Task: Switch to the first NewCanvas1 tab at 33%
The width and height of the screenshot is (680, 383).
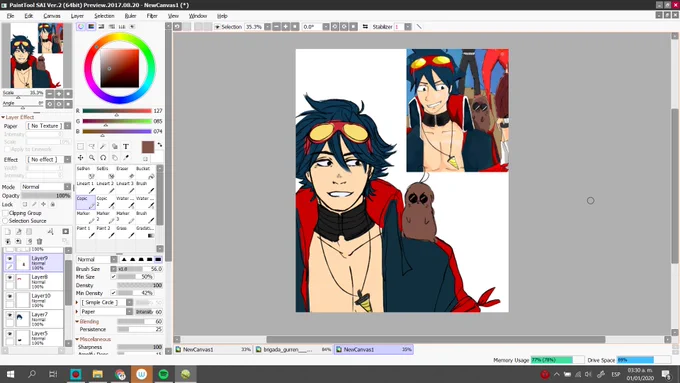Action: [213, 349]
